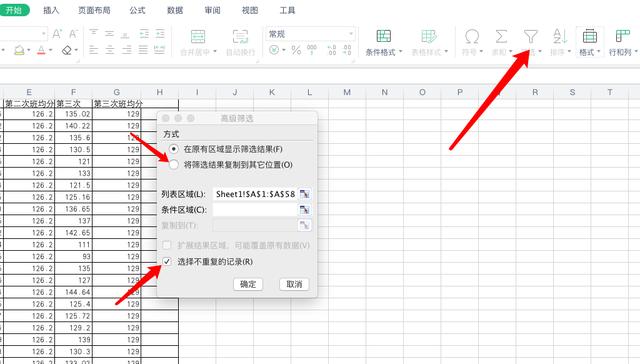Open the Filter funnel tool
Screen dimensions: 640x364
[530, 37]
